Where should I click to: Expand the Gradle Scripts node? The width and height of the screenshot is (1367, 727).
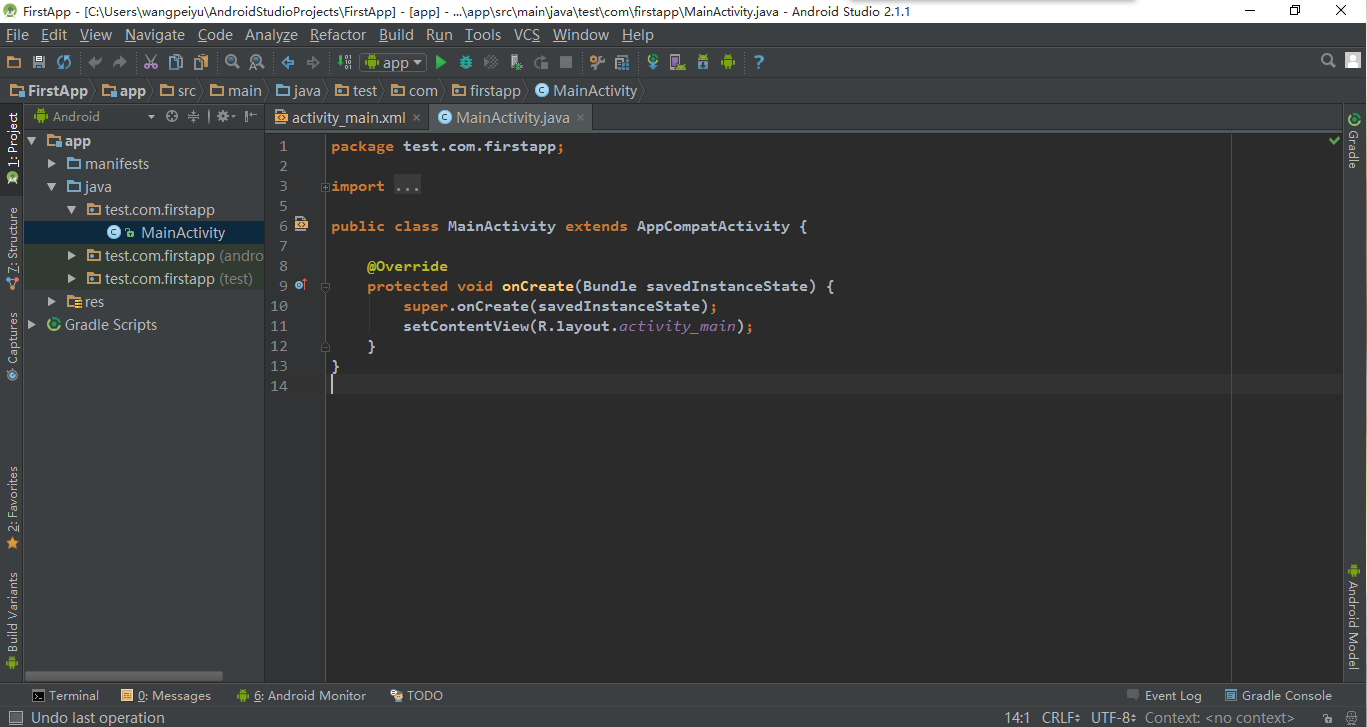(x=32, y=325)
